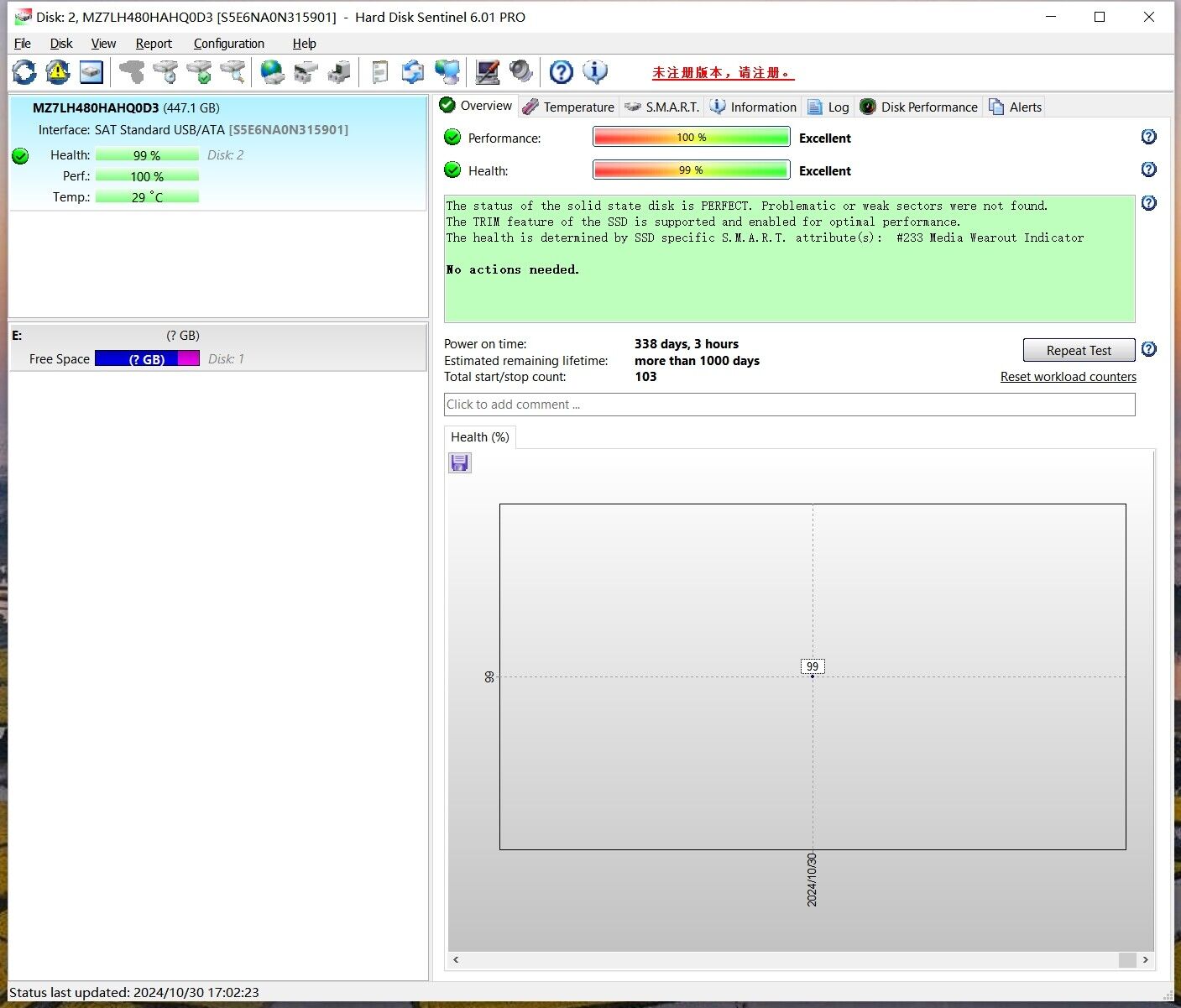Screen dimensions: 1181x1008
Task: Open the View menu
Action: [103, 44]
